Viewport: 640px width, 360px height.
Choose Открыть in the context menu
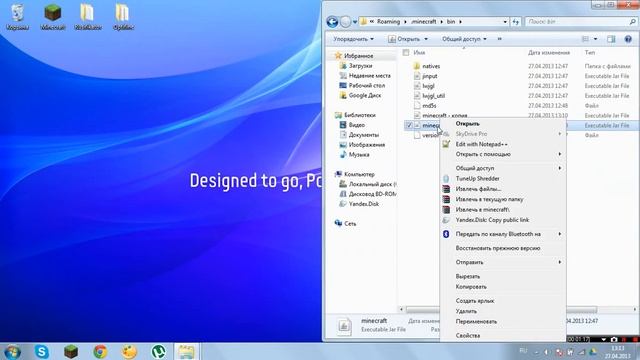click(503, 124)
